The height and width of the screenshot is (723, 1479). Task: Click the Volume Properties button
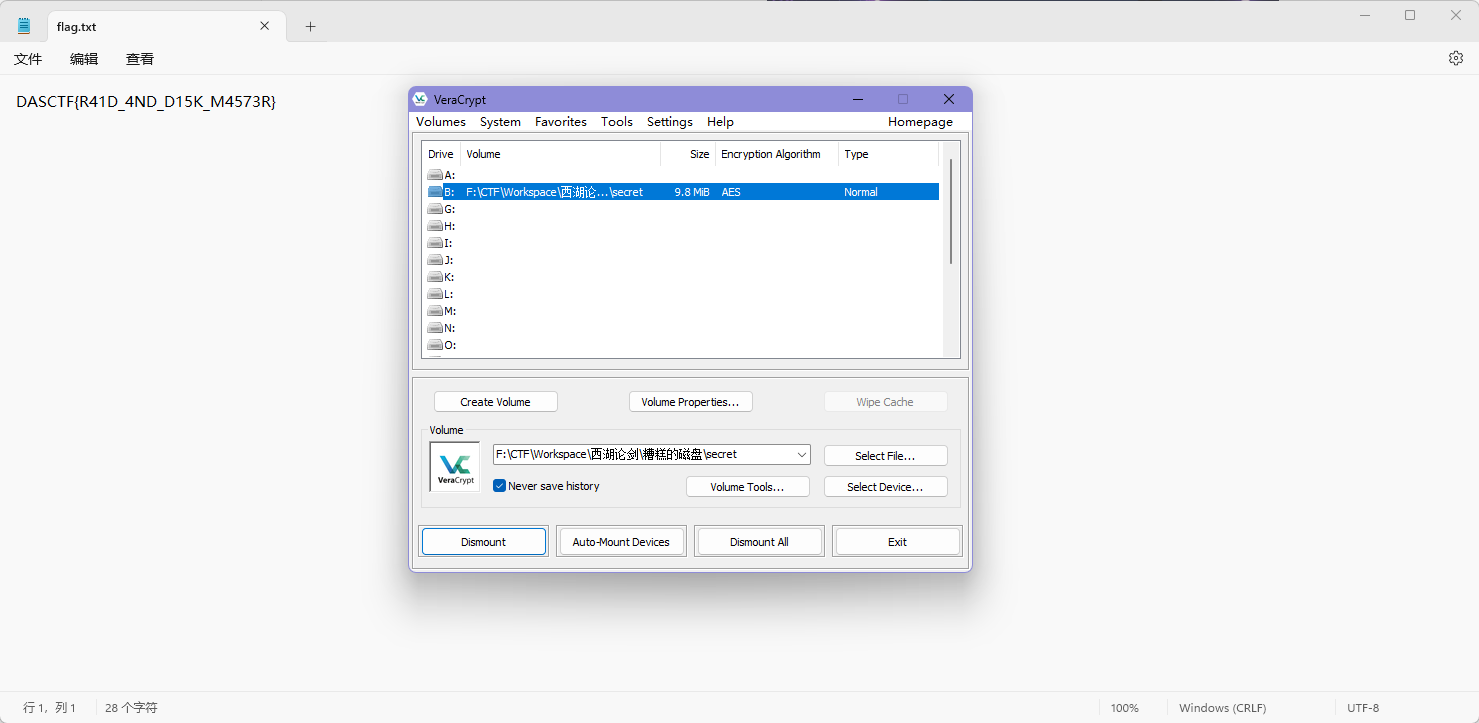(x=690, y=402)
